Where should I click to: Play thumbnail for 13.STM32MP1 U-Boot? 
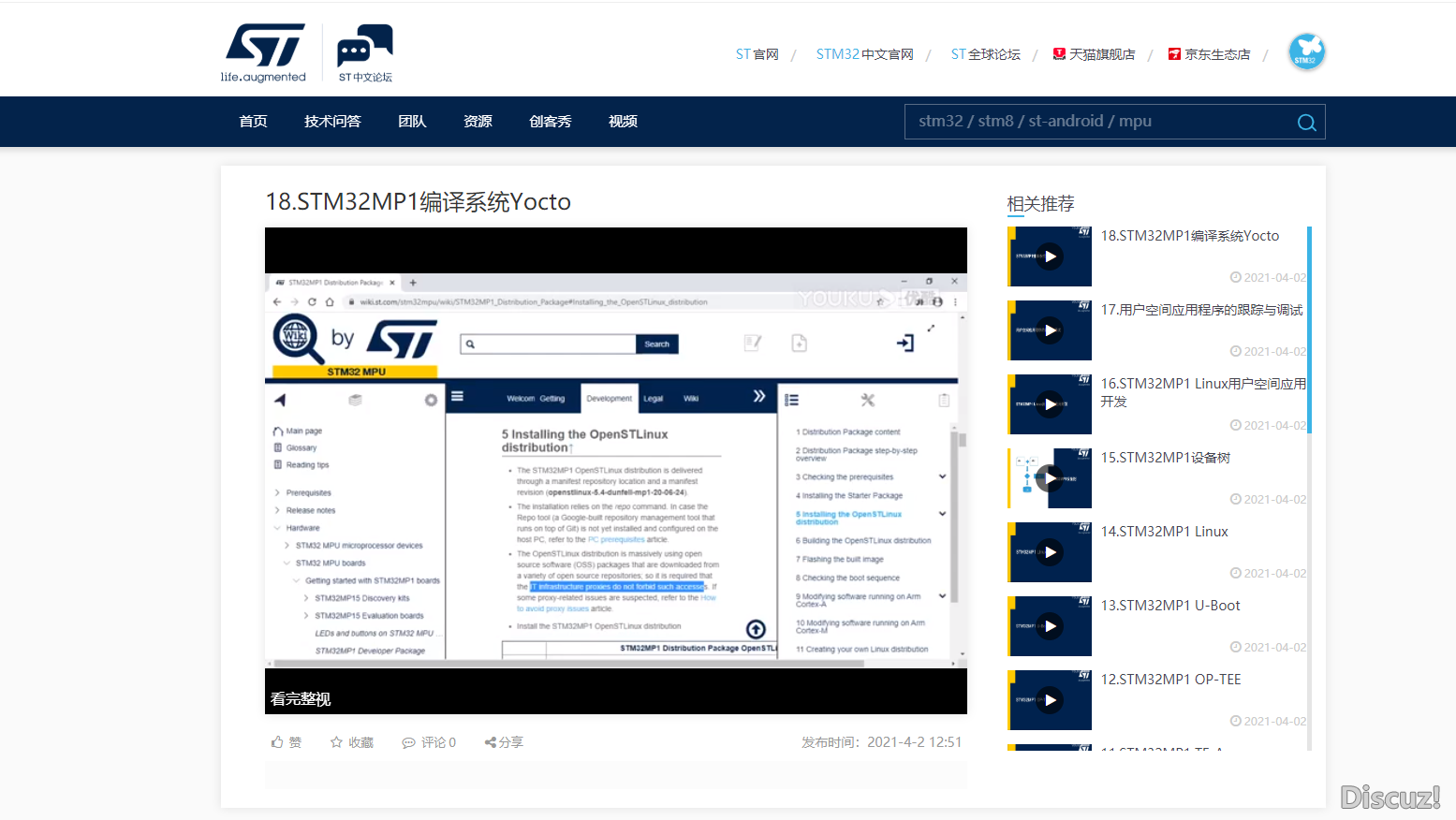1050,626
